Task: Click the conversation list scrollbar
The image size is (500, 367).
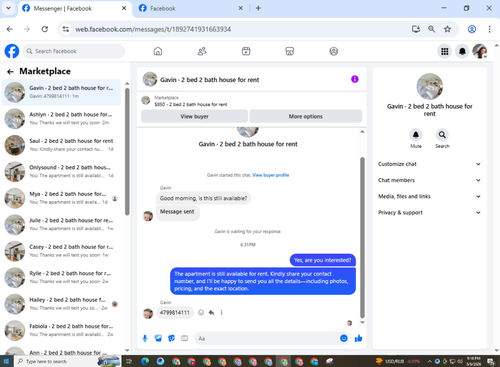Action: click(x=127, y=152)
